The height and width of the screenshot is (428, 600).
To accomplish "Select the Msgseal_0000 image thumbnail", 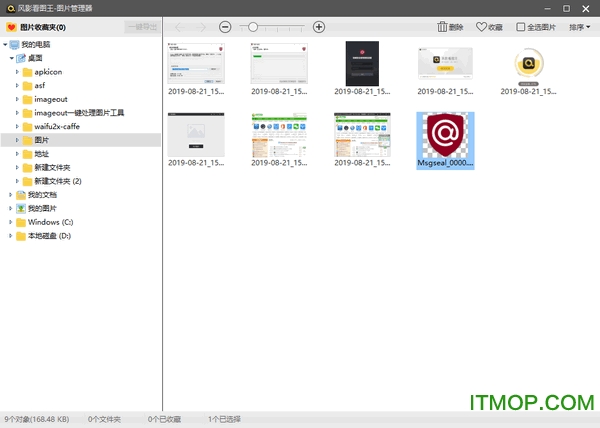I will (x=445, y=140).
